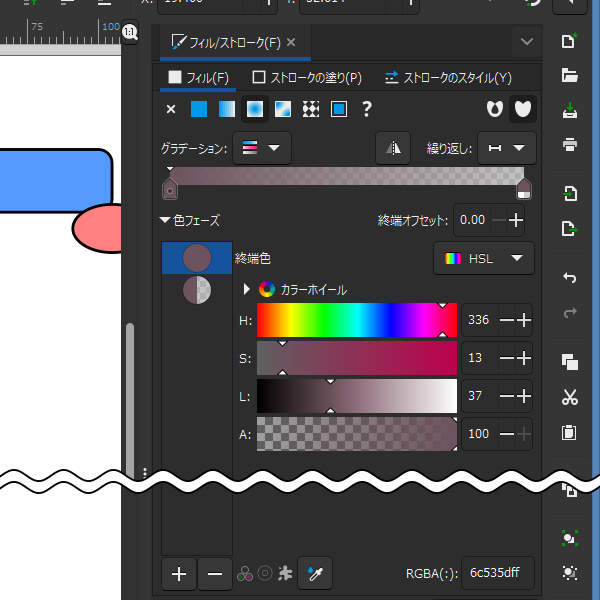
Task: Select the radial gradient toggle button
Action: pos(255,109)
